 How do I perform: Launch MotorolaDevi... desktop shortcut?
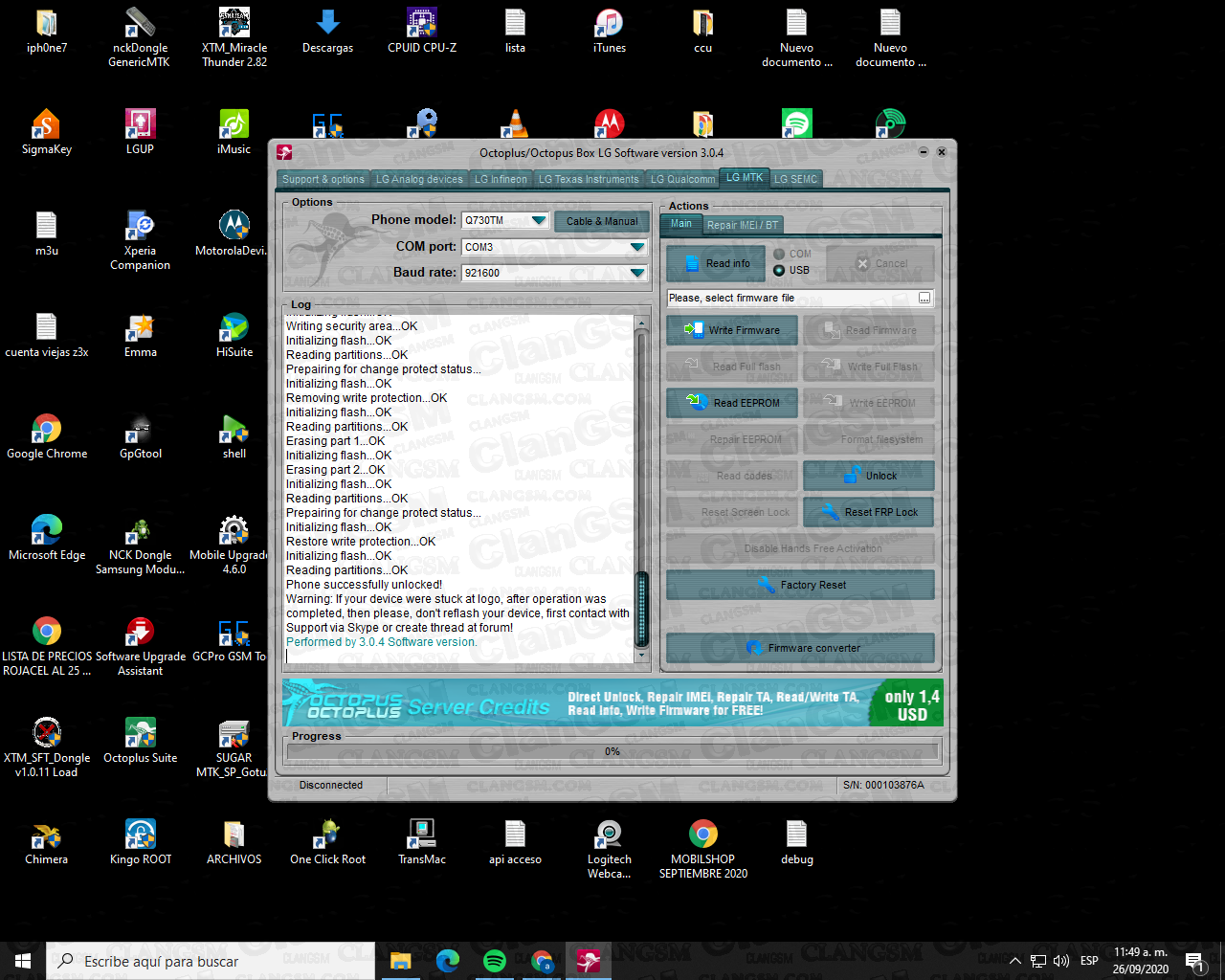pyautogui.click(x=234, y=234)
